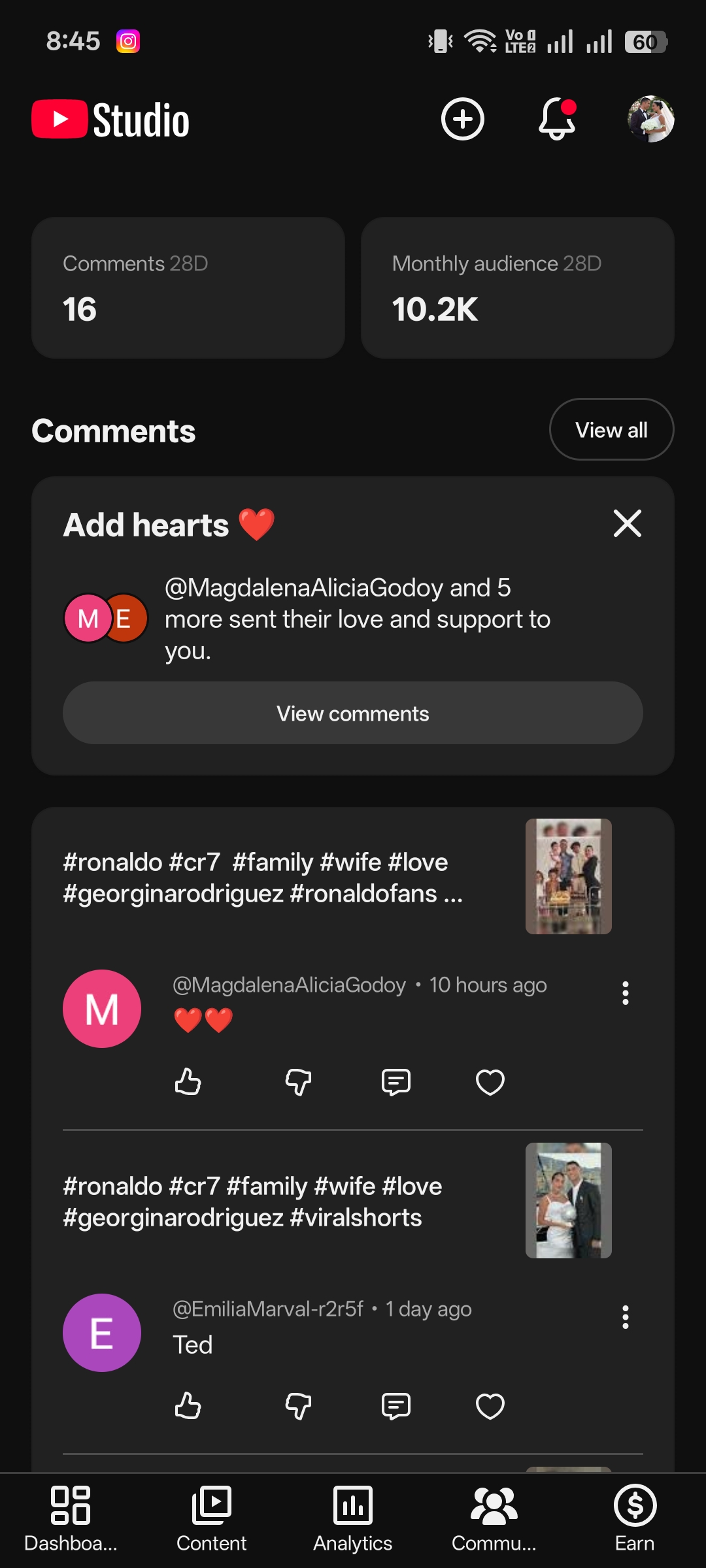Screen dimensions: 706x1568
Task: Click the View all comments button
Action: tap(611, 429)
